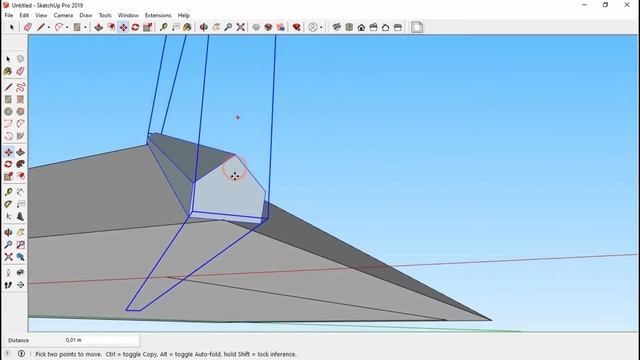Image resolution: width=640 pixels, height=360 pixels.
Task: Pick the Push/Pull tool in the top toolbar
Action: point(98,27)
